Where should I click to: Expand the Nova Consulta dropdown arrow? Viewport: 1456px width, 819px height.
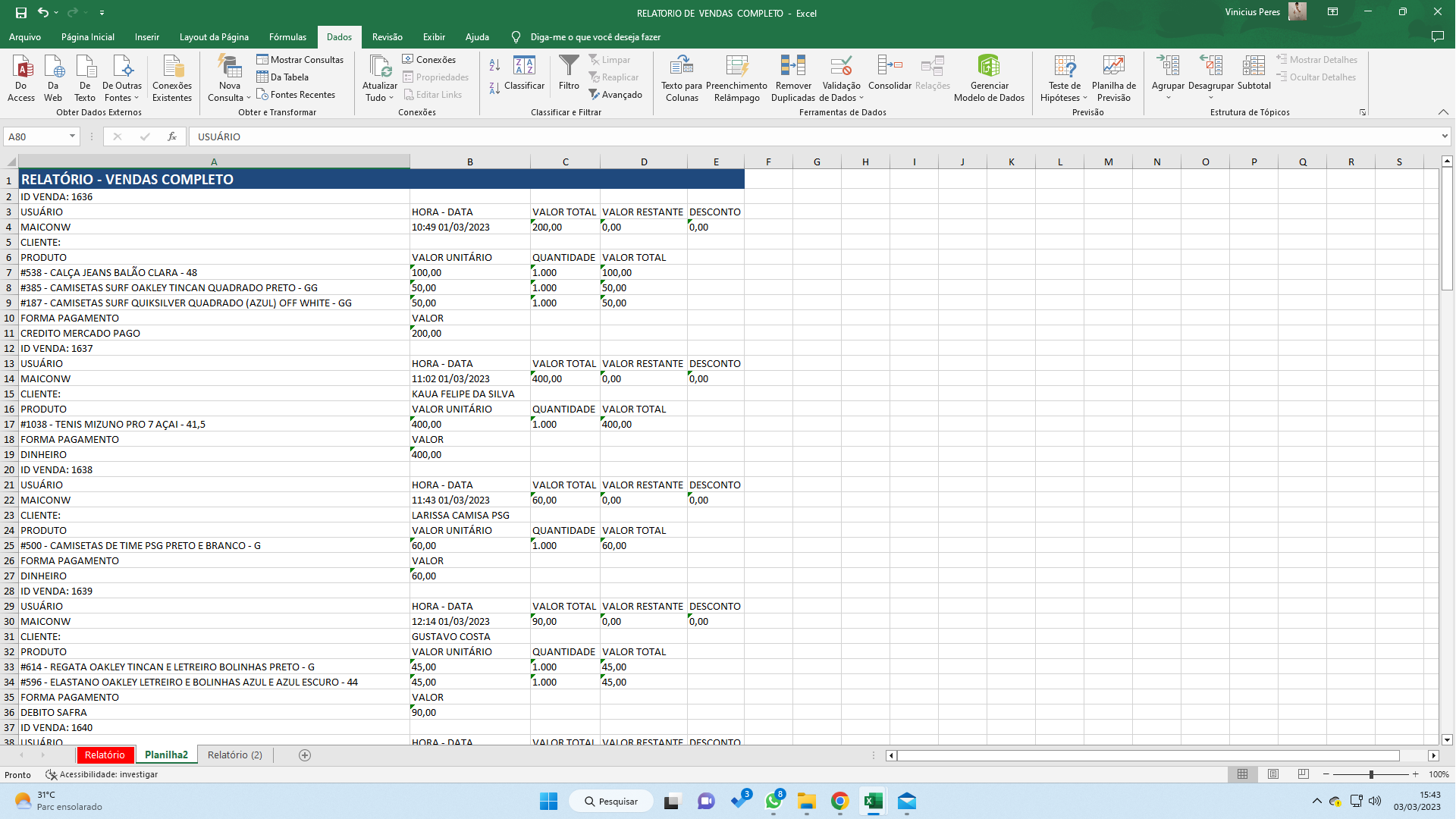click(x=249, y=98)
